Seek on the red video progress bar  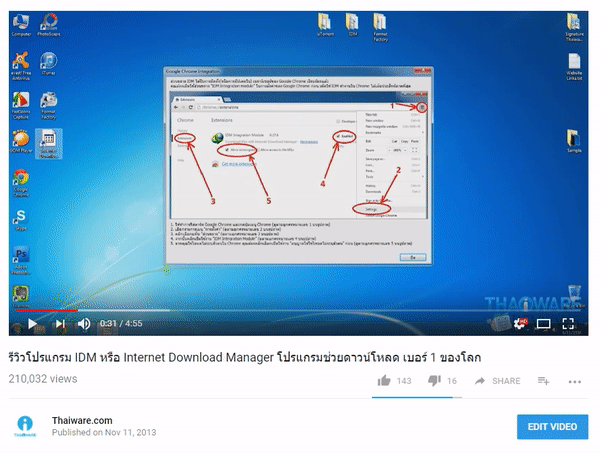click(47, 310)
